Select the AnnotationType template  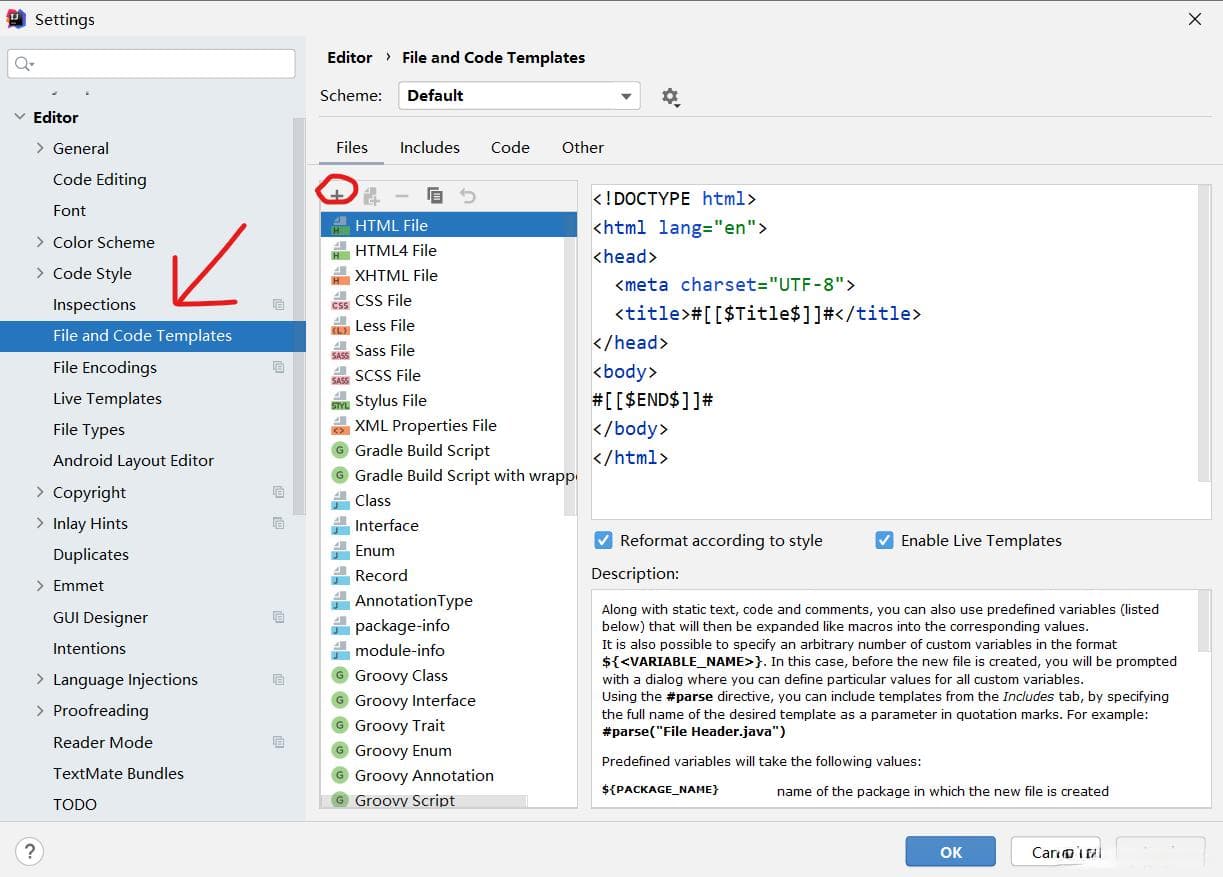pos(414,600)
